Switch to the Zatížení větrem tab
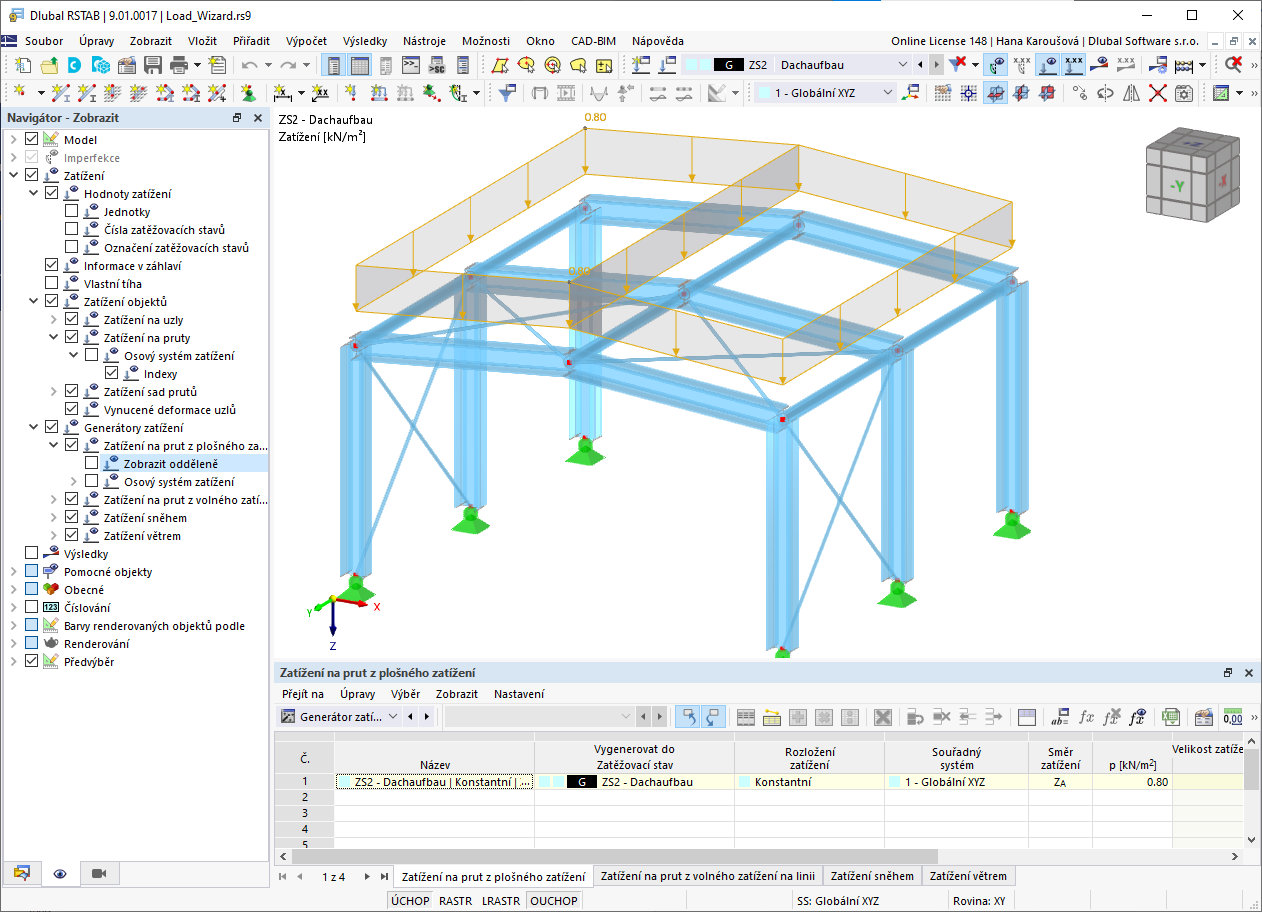This screenshot has height=912, width=1262. tap(968, 876)
